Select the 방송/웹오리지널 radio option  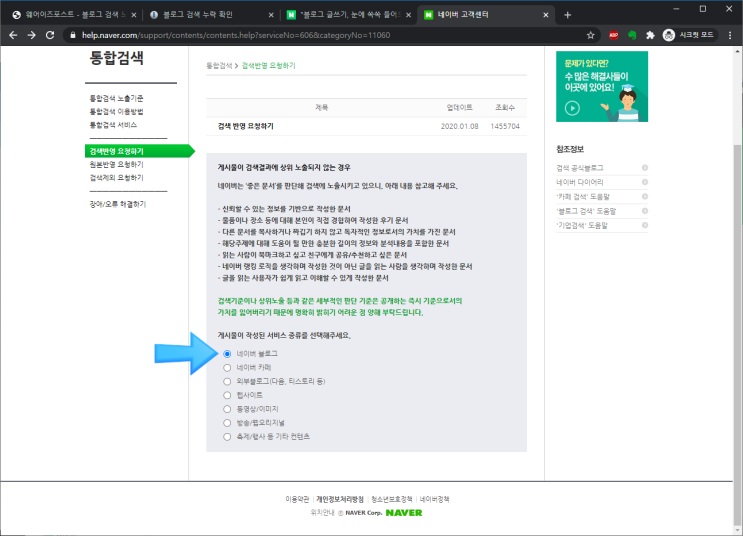point(227,423)
